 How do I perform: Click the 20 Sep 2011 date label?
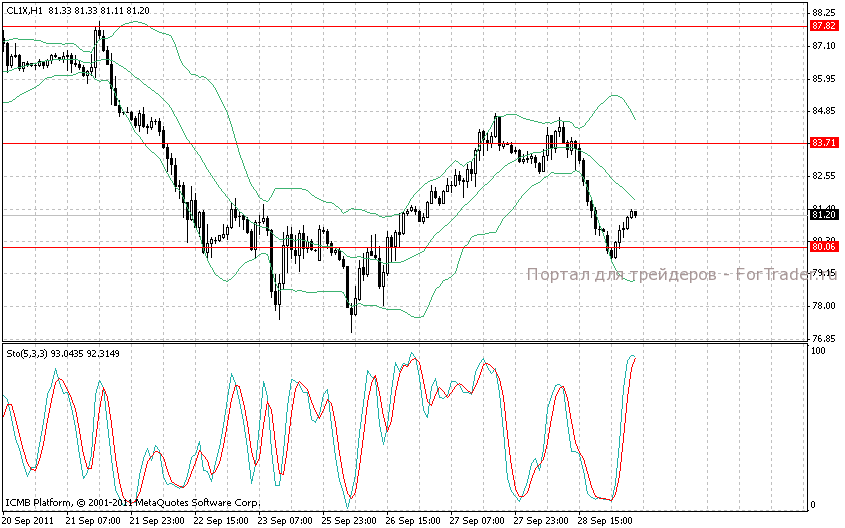pos(28,521)
